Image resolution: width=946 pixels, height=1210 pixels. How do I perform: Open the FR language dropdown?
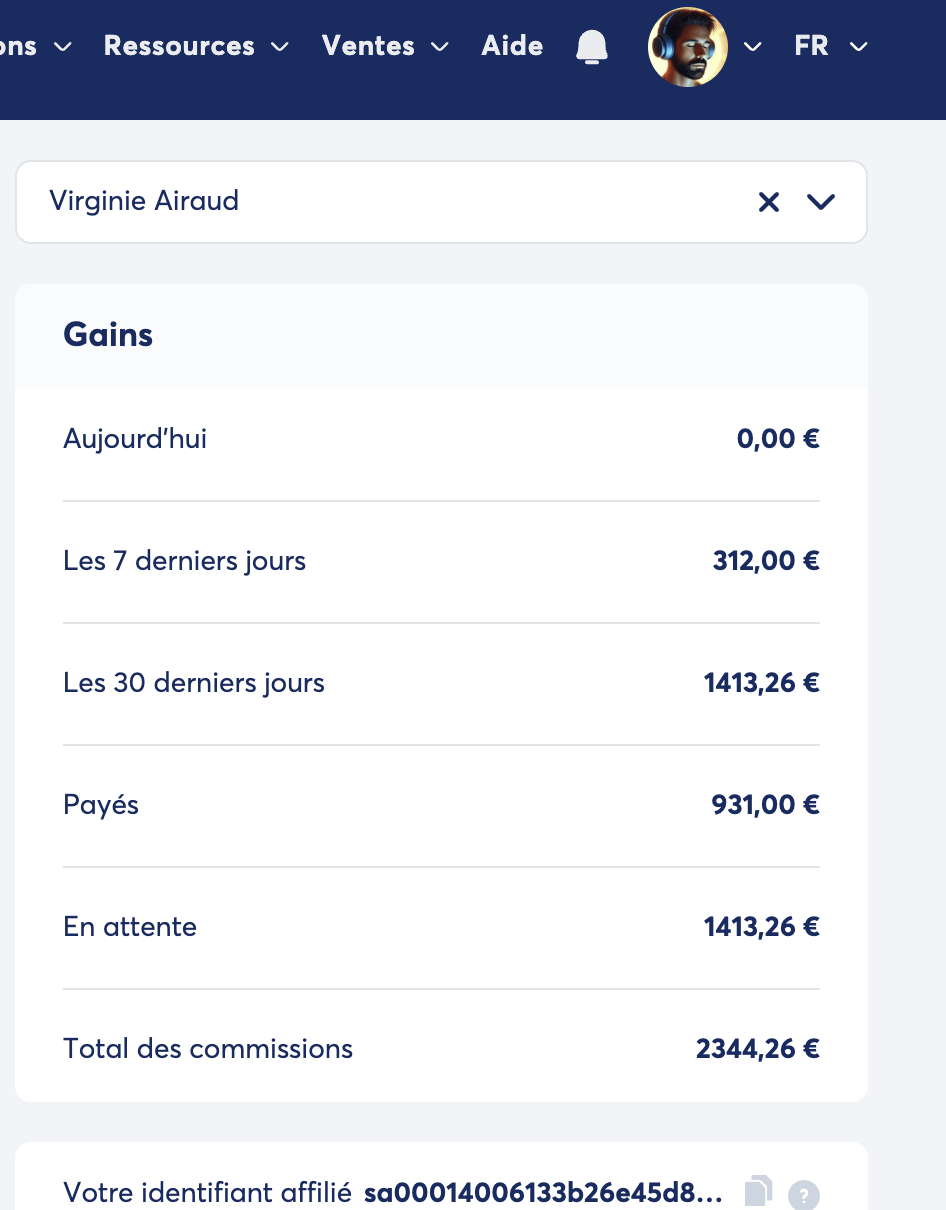click(830, 46)
